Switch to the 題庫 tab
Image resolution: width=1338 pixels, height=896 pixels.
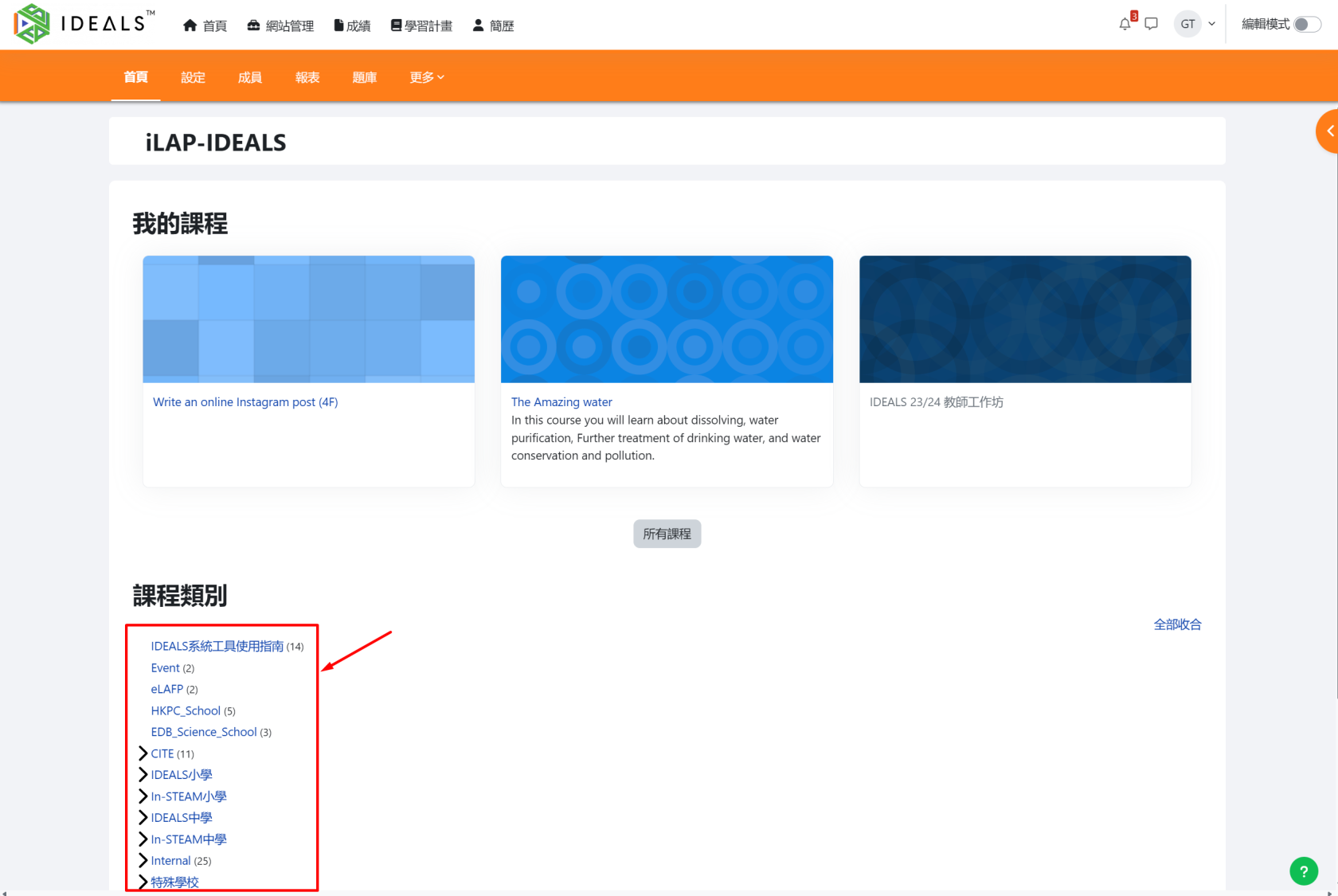coord(364,77)
